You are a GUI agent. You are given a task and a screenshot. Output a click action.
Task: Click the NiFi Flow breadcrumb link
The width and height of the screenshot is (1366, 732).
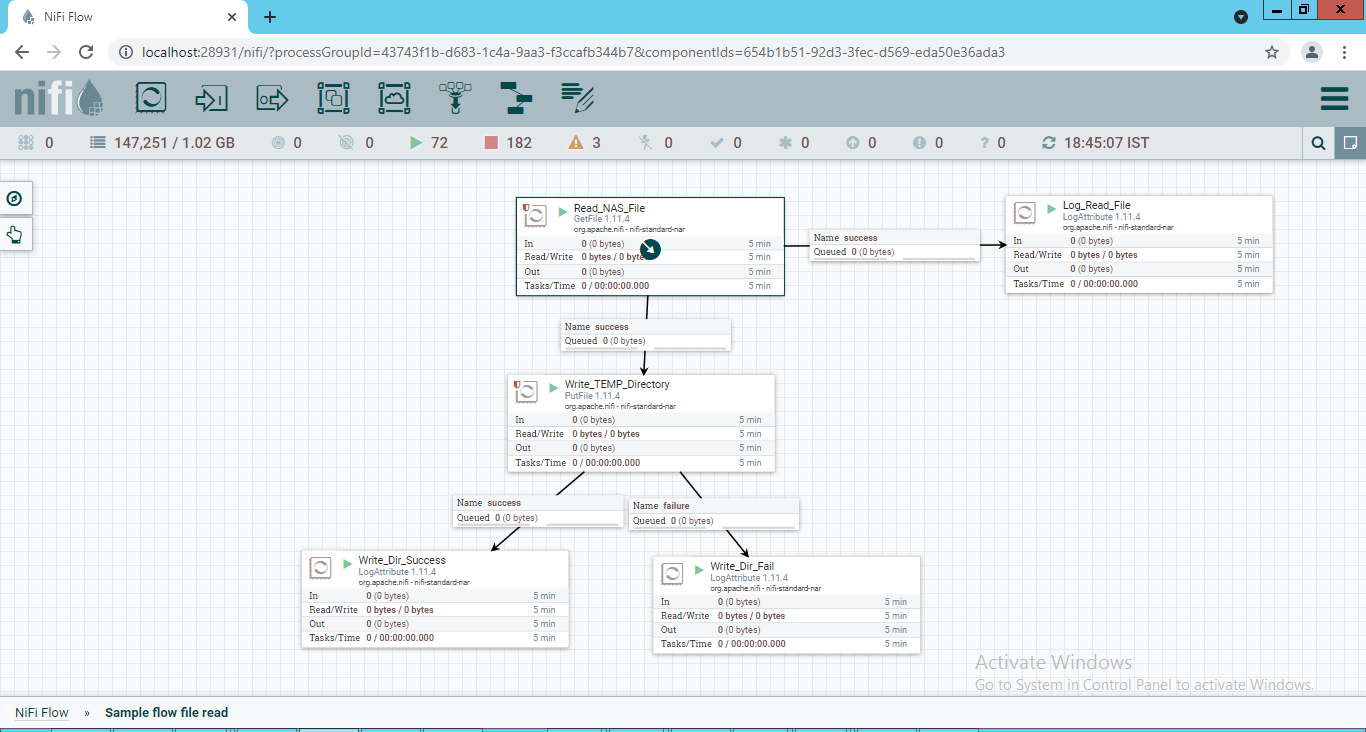pyautogui.click(x=41, y=713)
